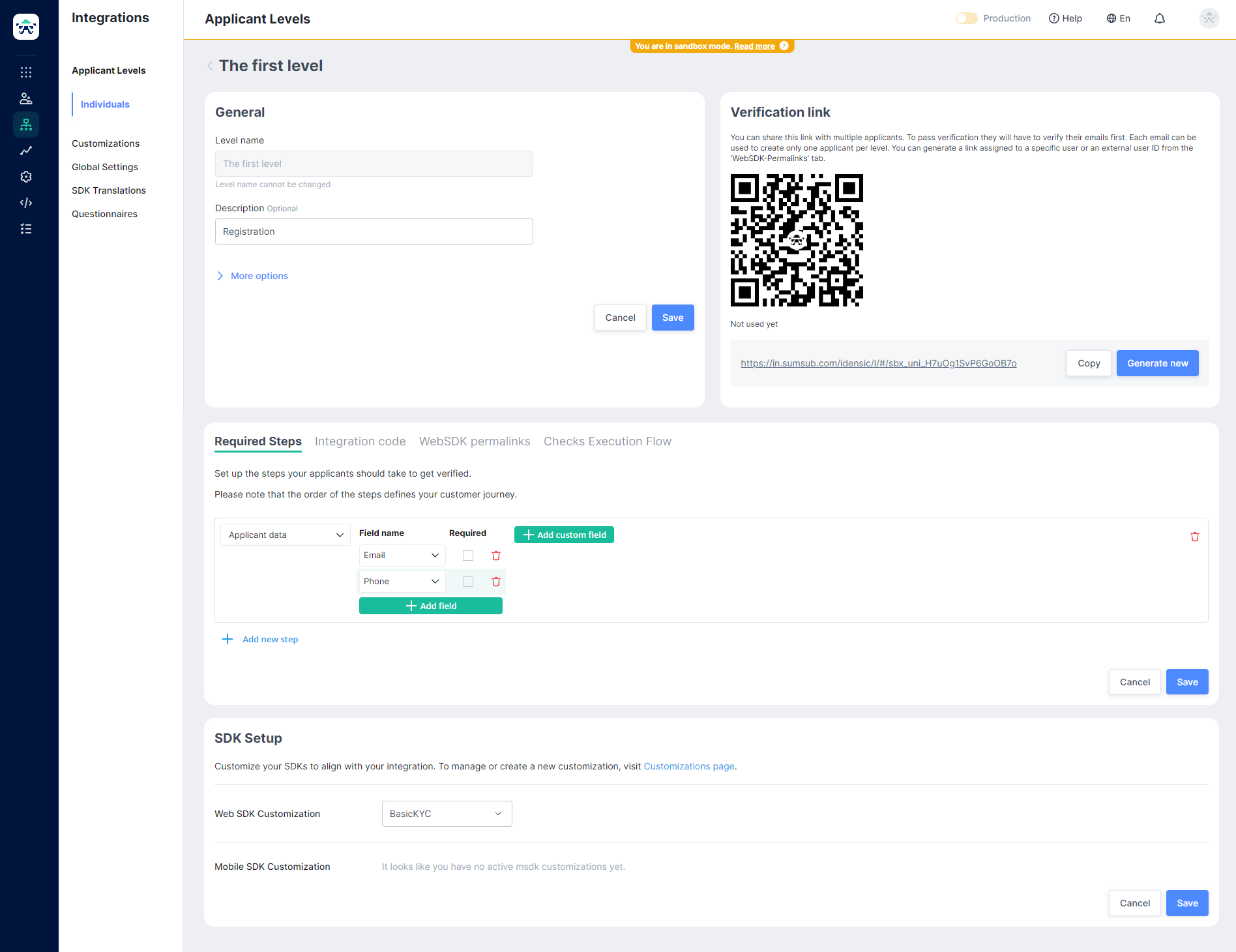Check the Required checkbox for Email field

pos(468,555)
